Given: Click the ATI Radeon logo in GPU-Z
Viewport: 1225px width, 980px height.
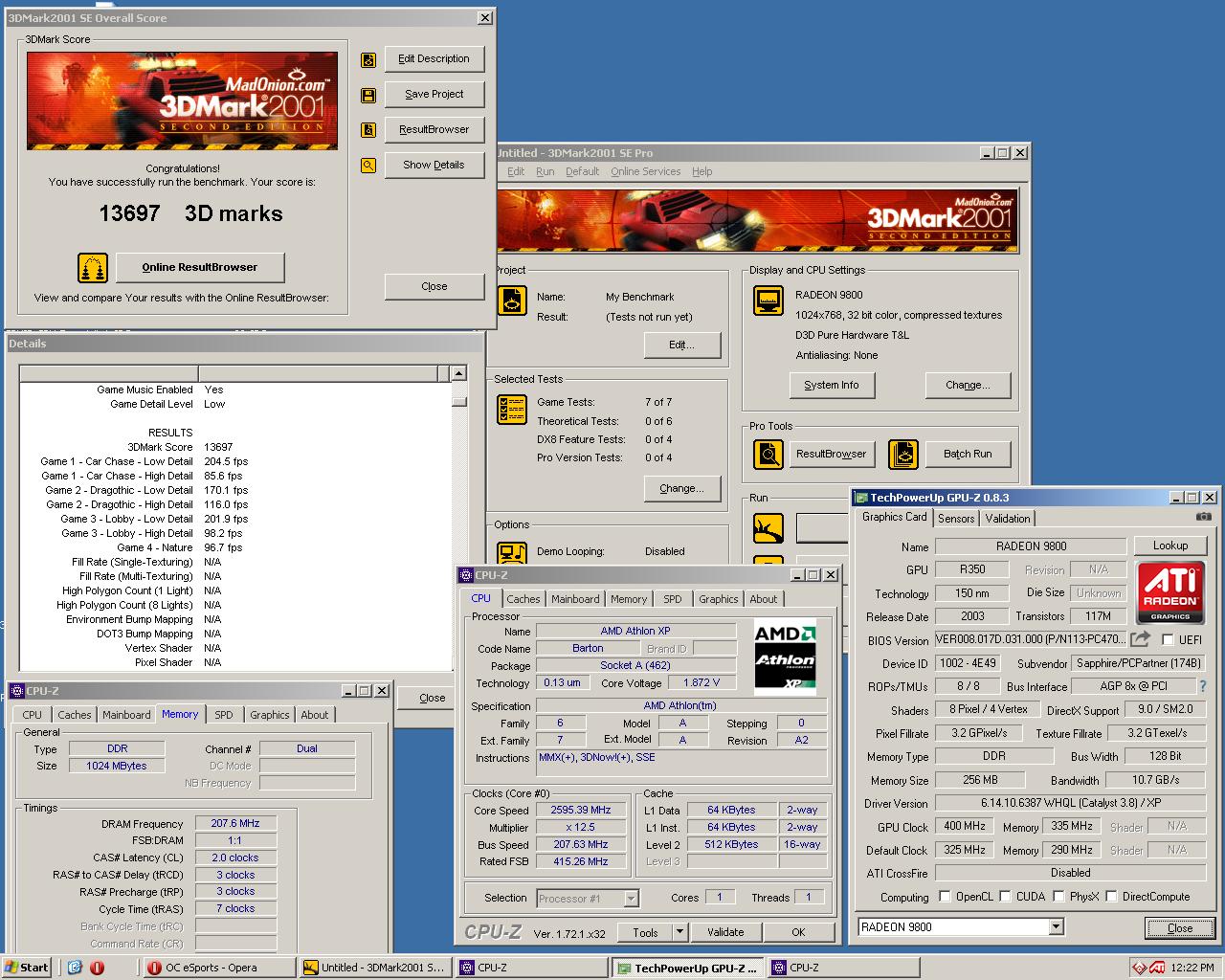Looking at the screenshot, I should click(x=1169, y=592).
